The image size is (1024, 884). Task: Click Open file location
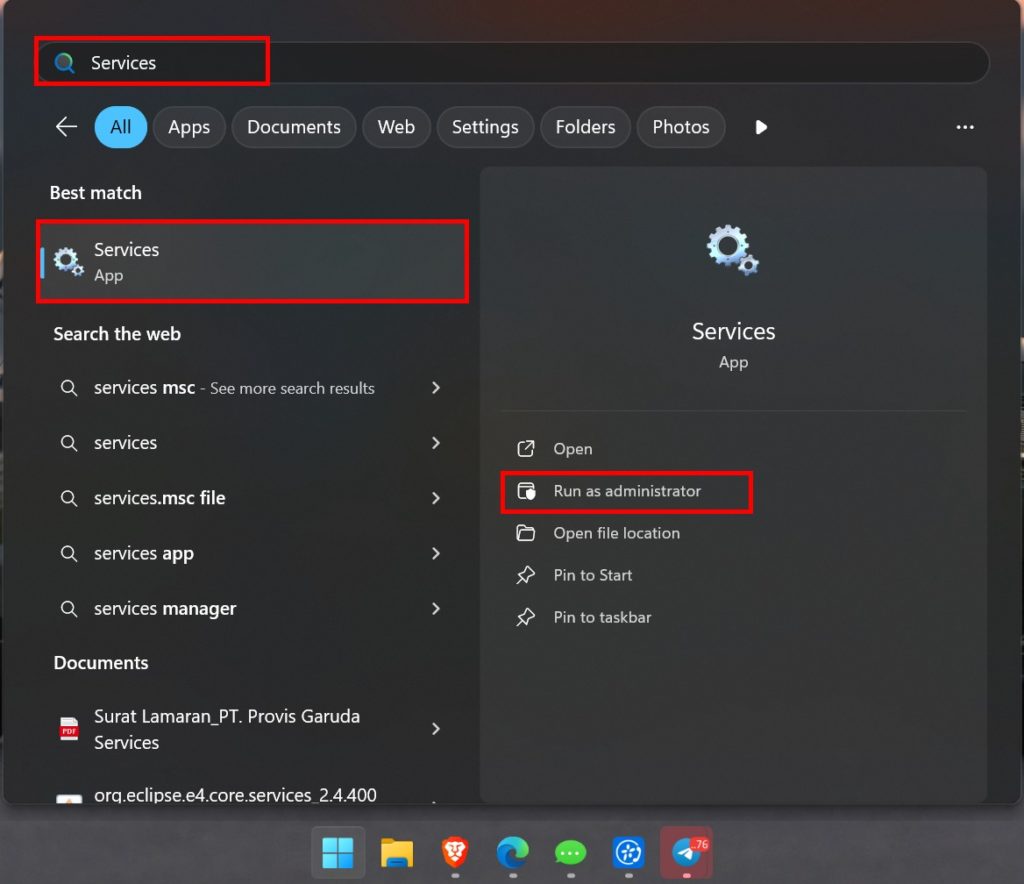coord(616,533)
